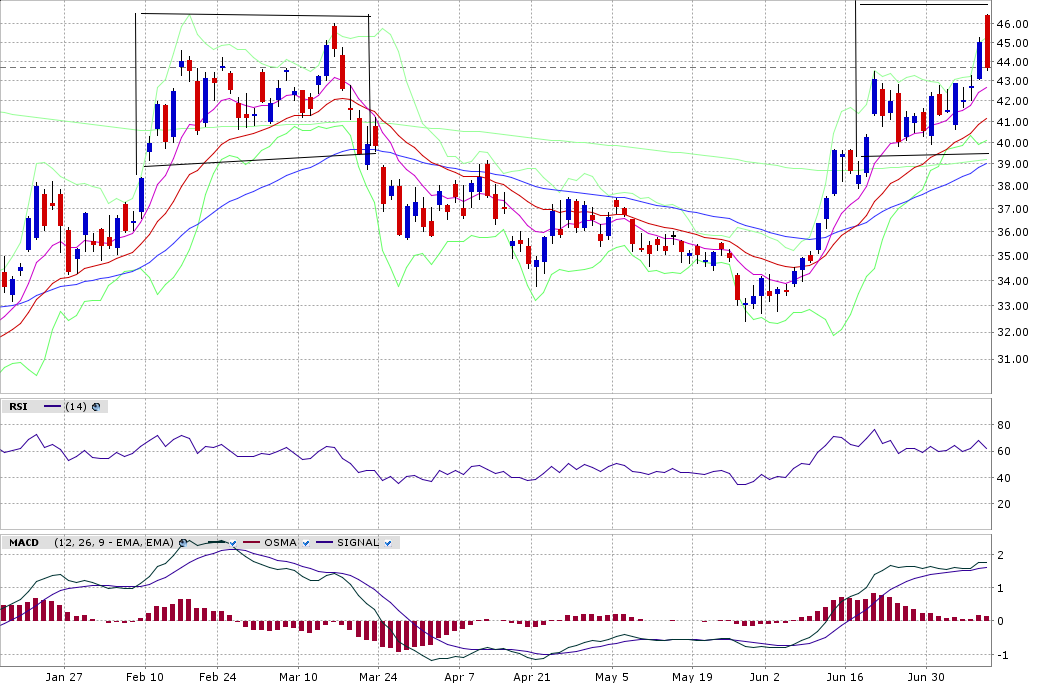Click the RSI period value (14)
This screenshot has width=1037, height=691.
click(76, 407)
